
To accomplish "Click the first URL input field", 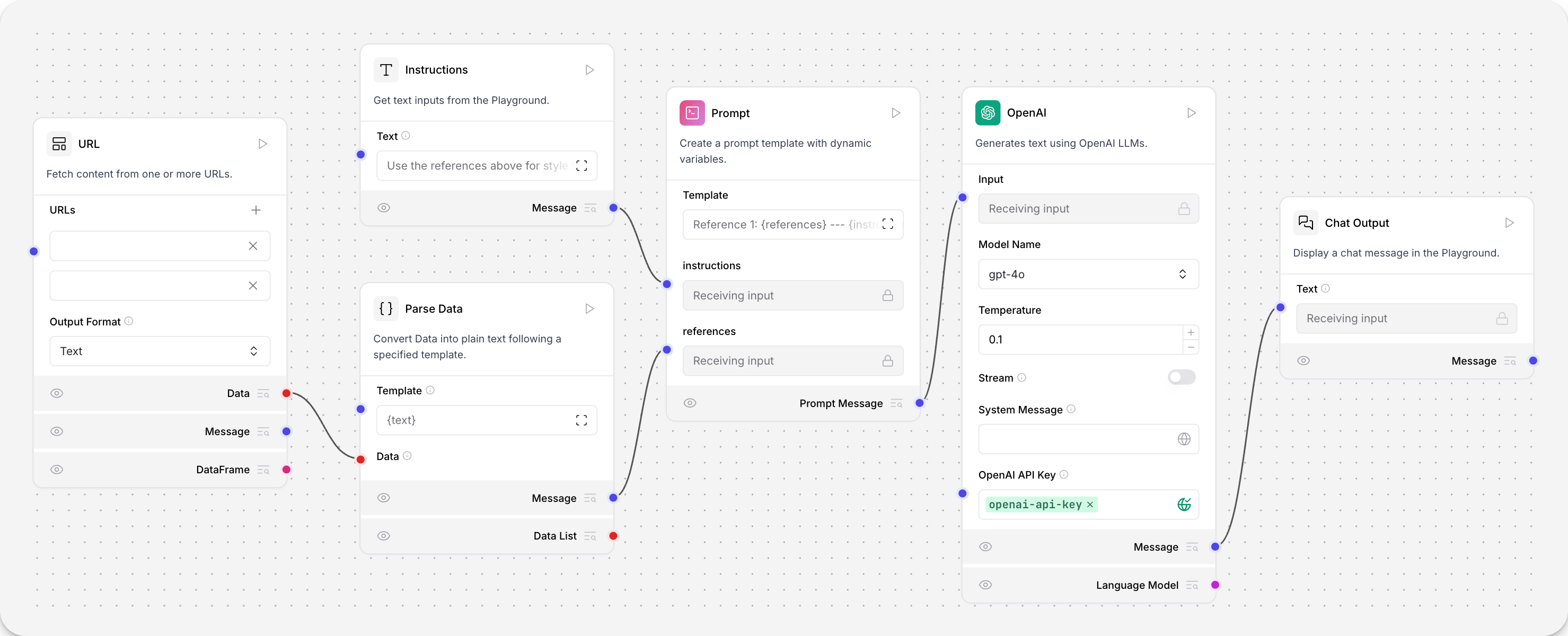I will 160,246.
